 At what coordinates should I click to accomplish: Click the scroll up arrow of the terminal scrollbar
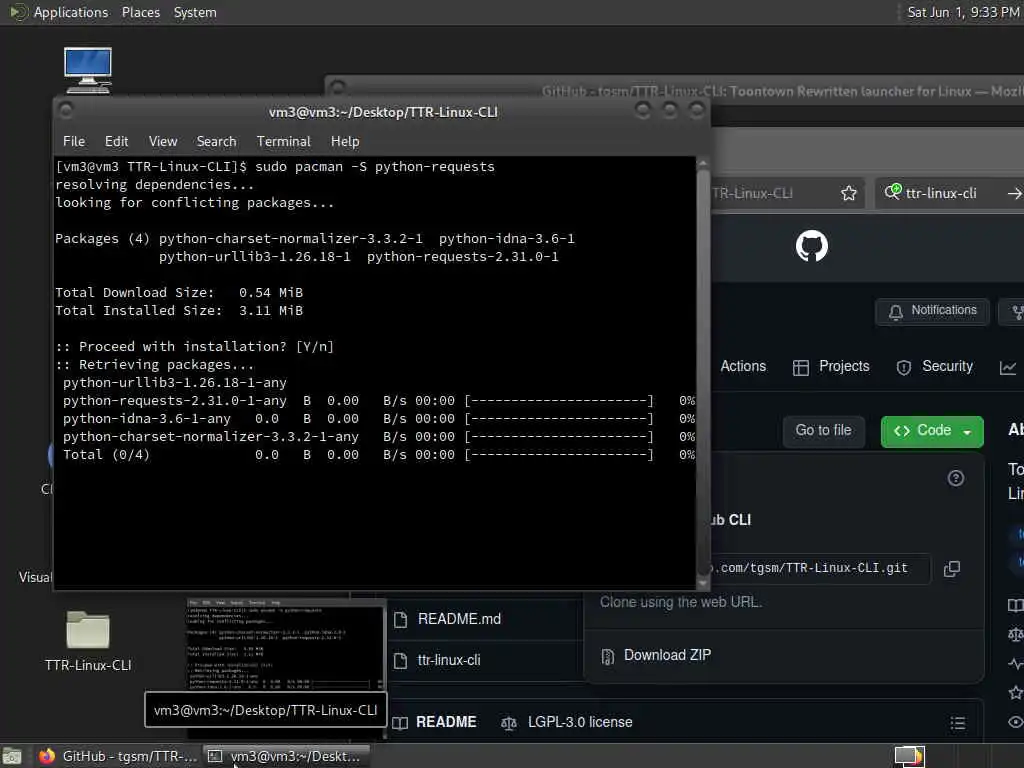tap(703, 163)
